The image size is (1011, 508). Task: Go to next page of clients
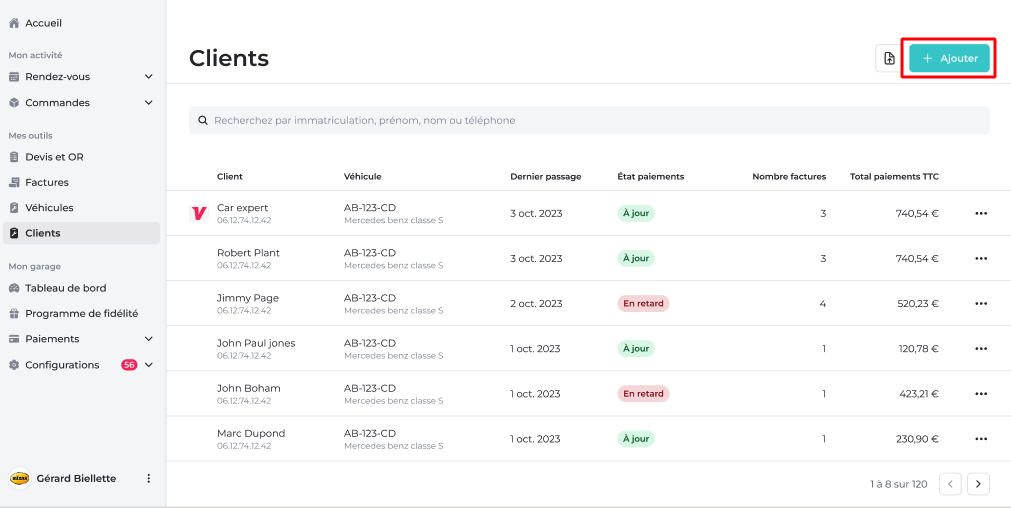(x=978, y=484)
